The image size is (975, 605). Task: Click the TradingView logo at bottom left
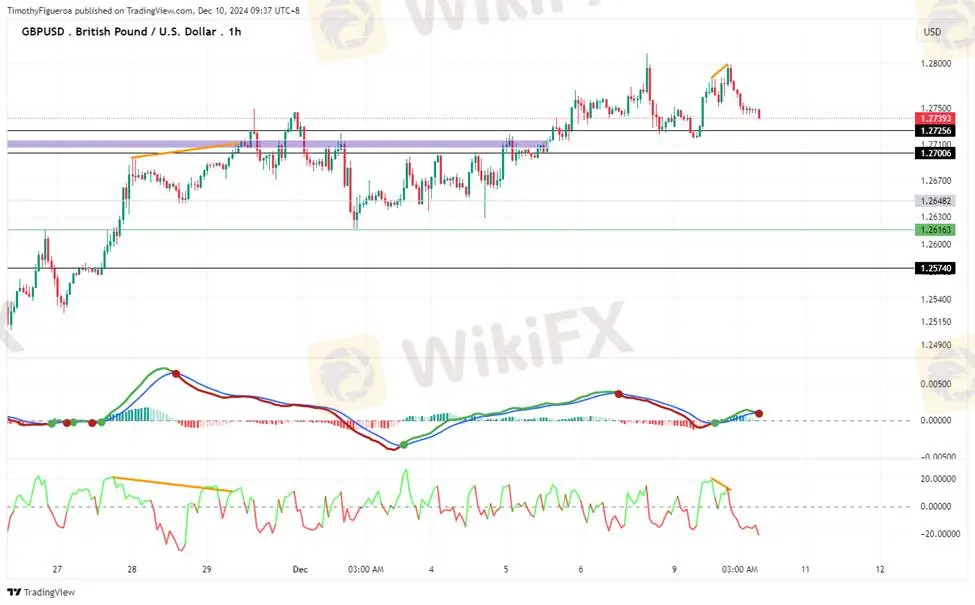(x=41, y=592)
